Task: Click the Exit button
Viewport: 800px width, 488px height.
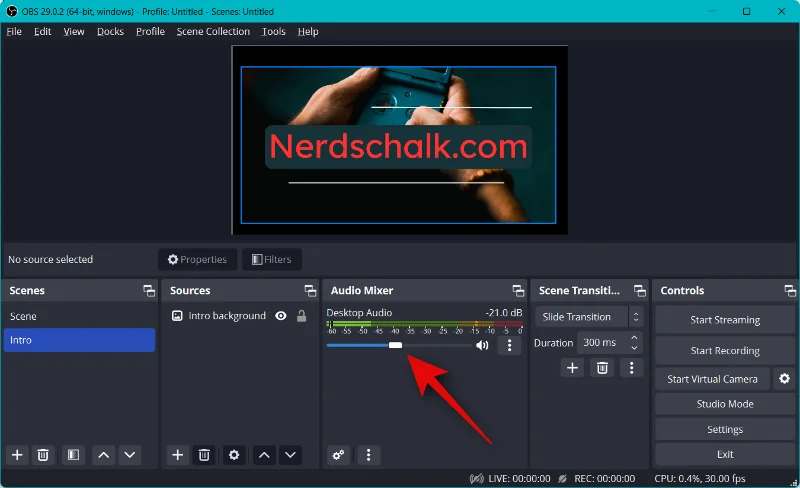Action: pos(725,454)
